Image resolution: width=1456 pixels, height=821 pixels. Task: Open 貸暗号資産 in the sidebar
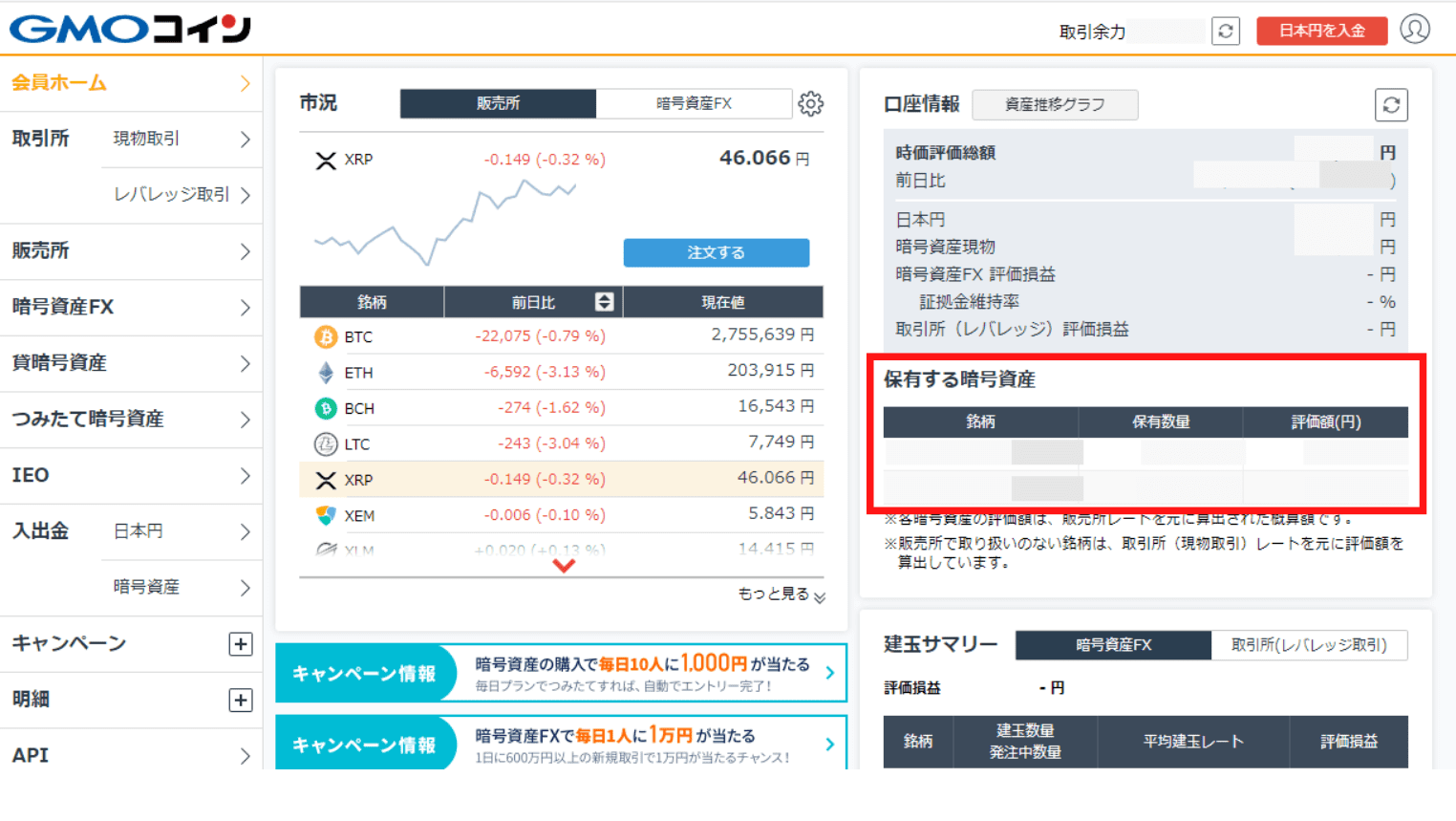coord(131,363)
